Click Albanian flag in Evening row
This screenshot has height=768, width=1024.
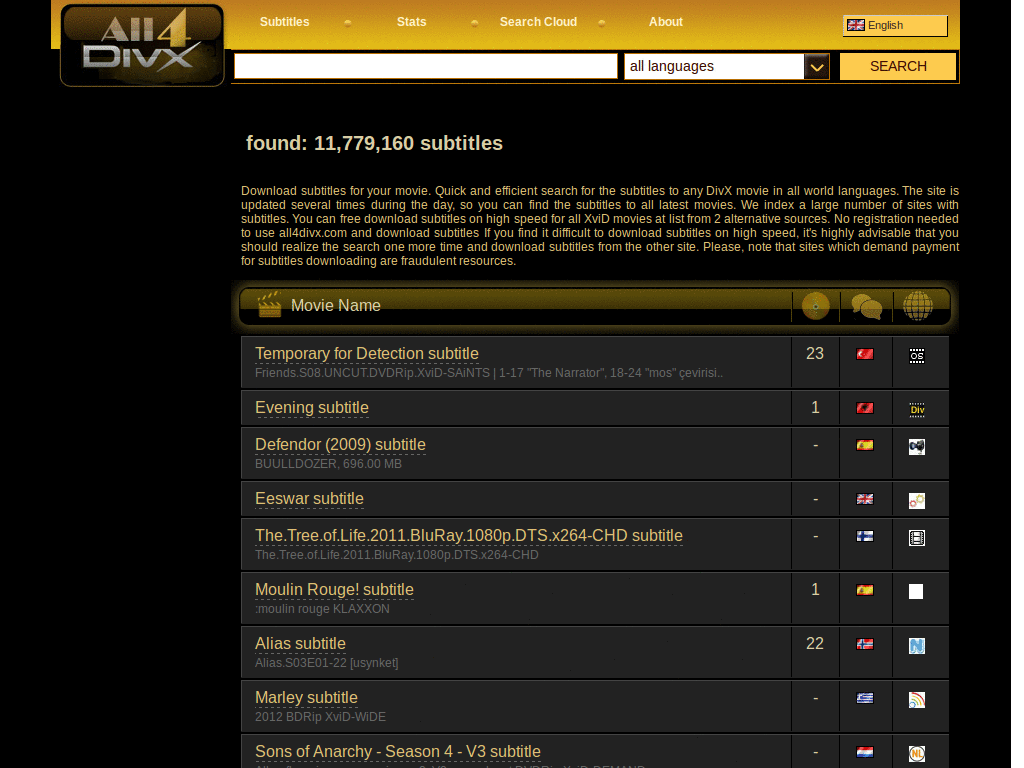point(865,408)
